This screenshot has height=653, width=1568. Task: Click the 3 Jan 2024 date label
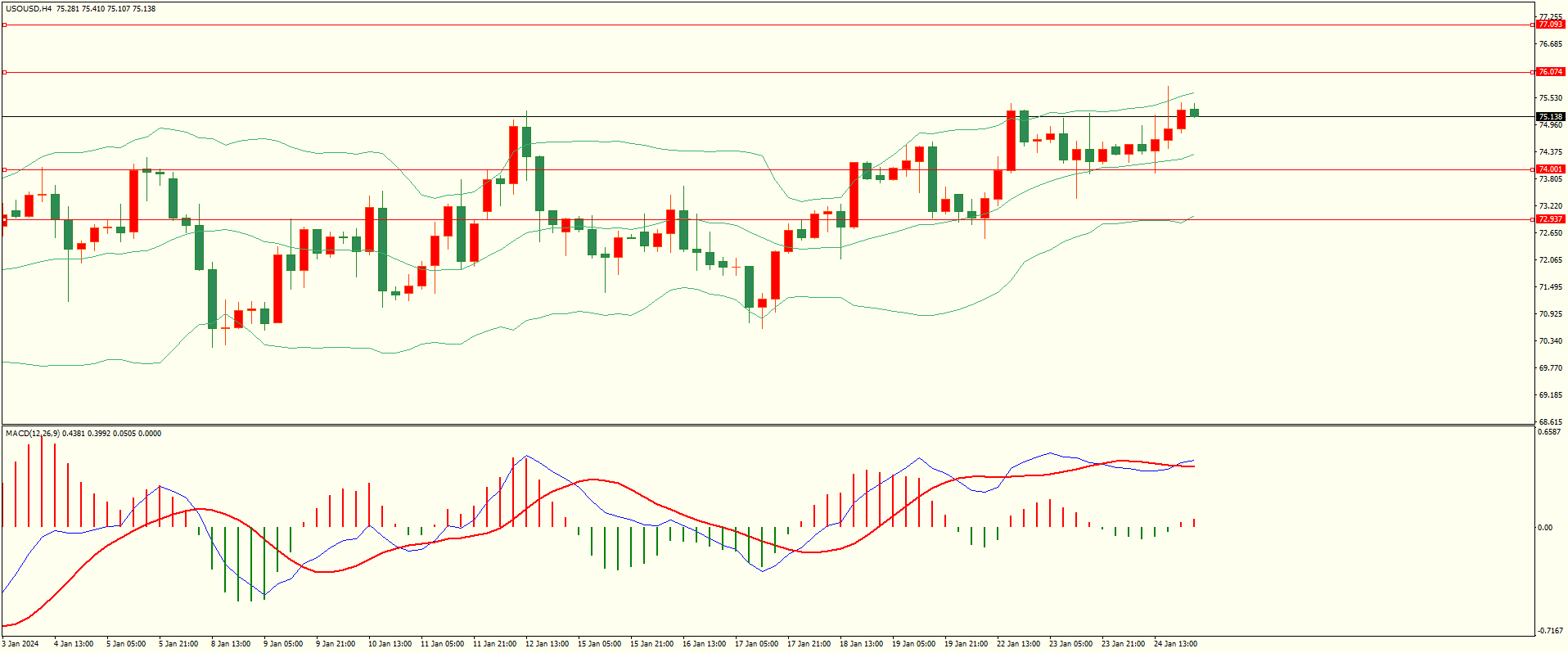(x=20, y=644)
